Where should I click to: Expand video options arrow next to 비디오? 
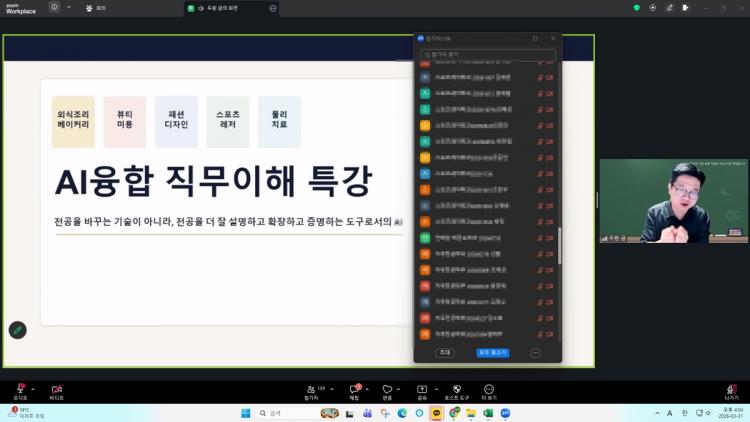click(71, 388)
